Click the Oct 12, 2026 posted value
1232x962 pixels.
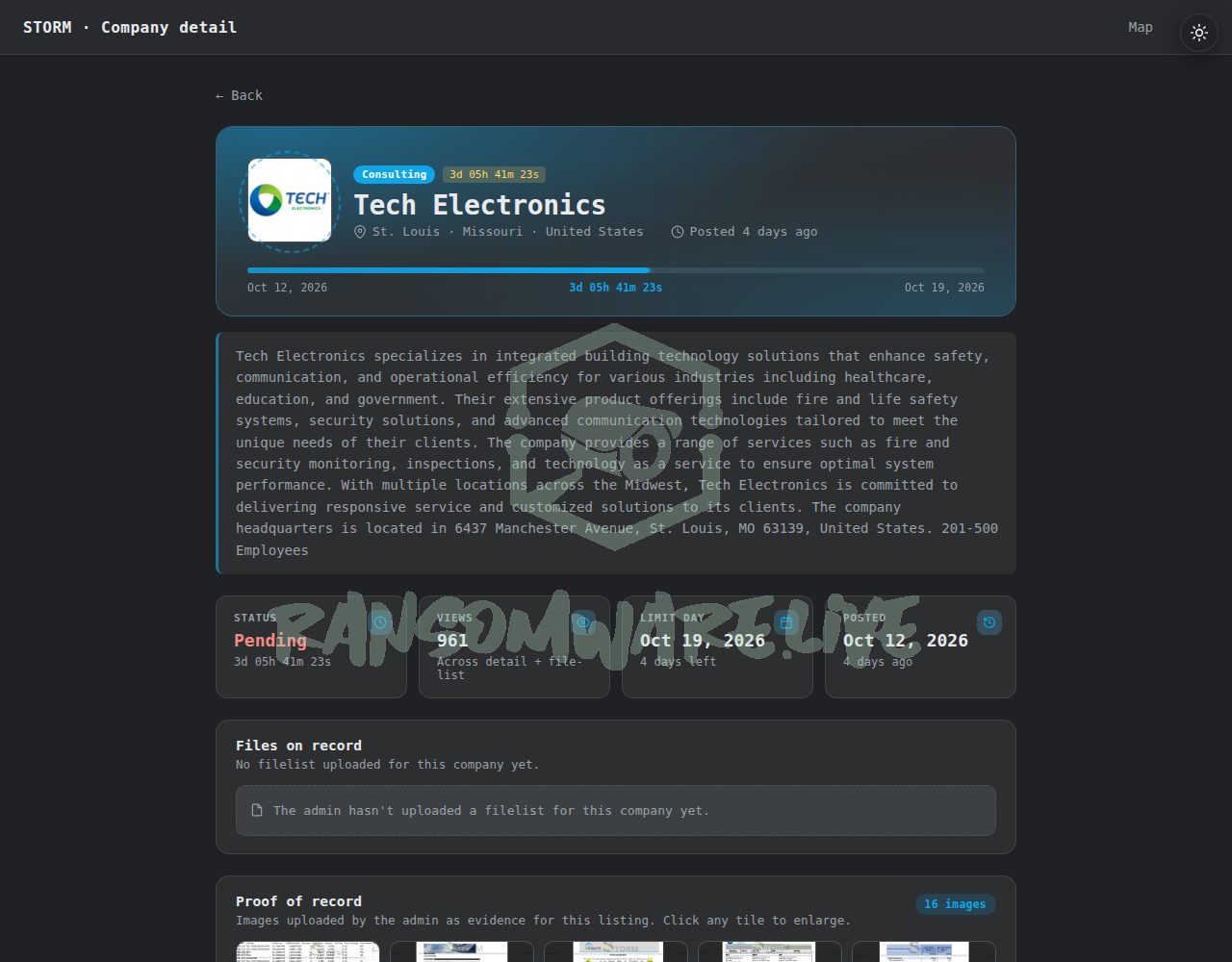(x=906, y=641)
